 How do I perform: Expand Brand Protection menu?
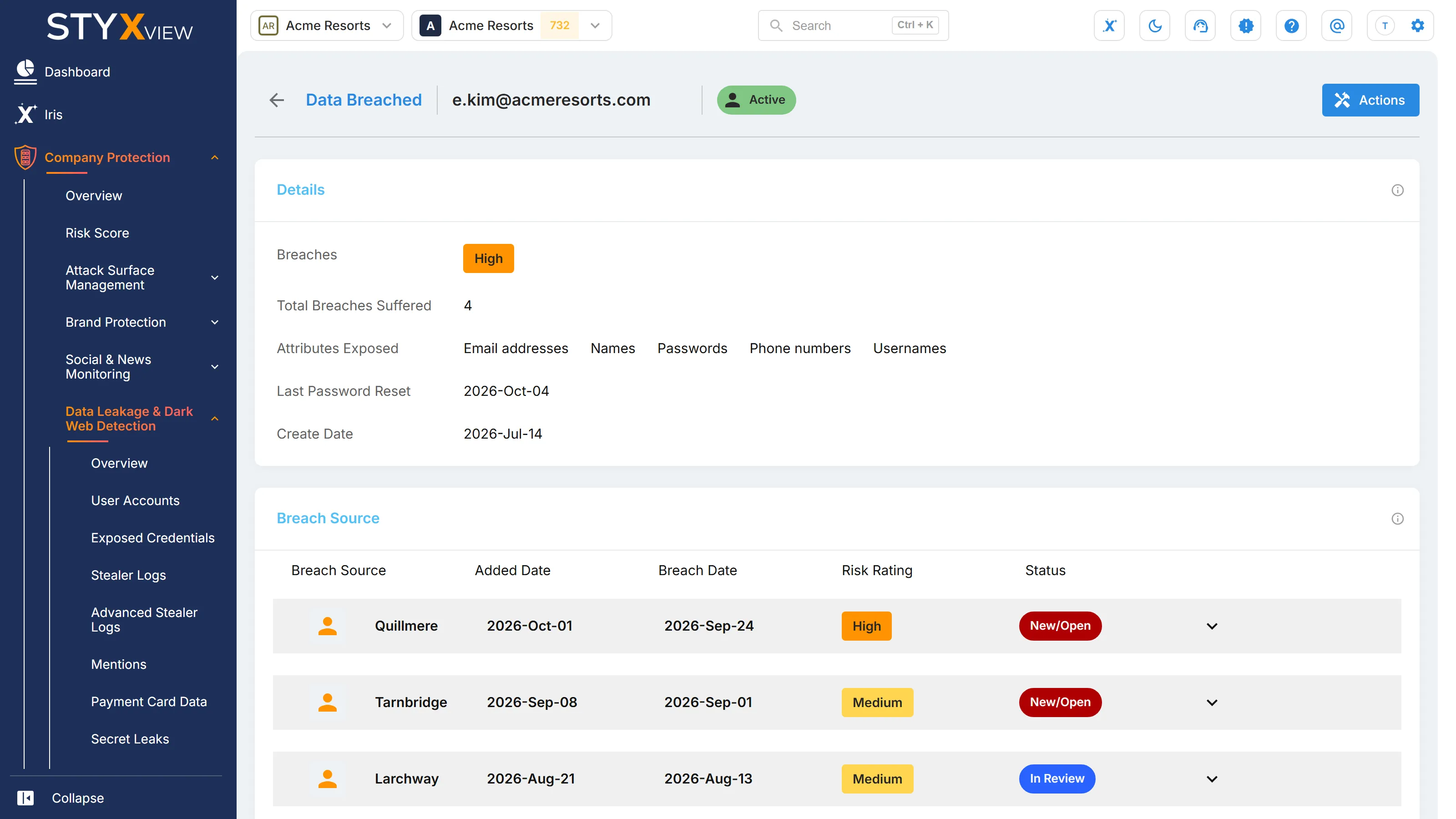215,322
